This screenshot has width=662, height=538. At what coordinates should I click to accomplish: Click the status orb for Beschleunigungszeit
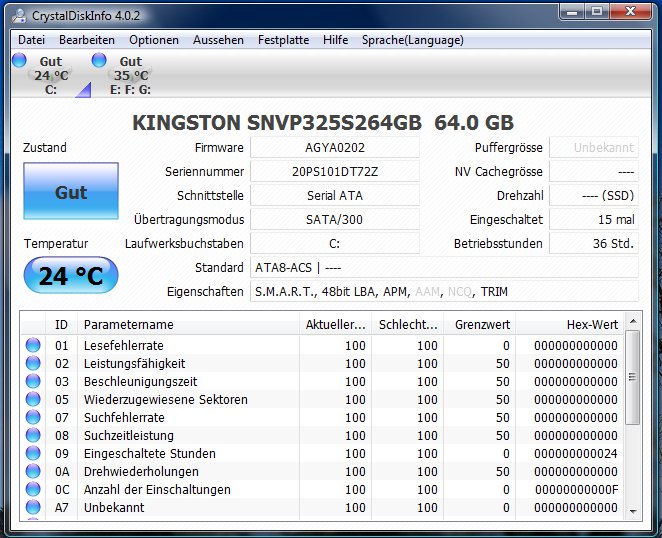(33, 381)
